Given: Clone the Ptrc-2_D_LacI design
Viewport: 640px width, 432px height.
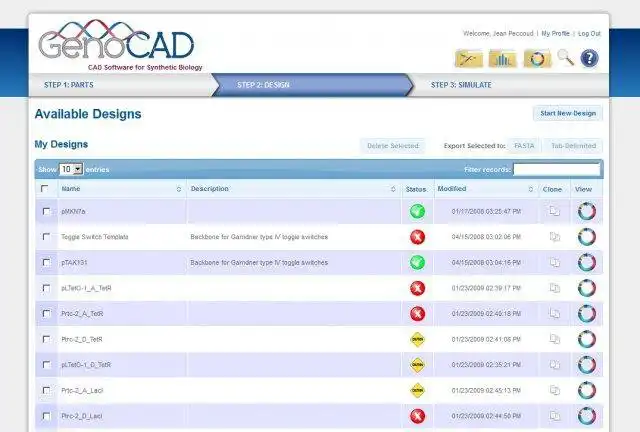Looking at the screenshot, I should pos(554,416).
